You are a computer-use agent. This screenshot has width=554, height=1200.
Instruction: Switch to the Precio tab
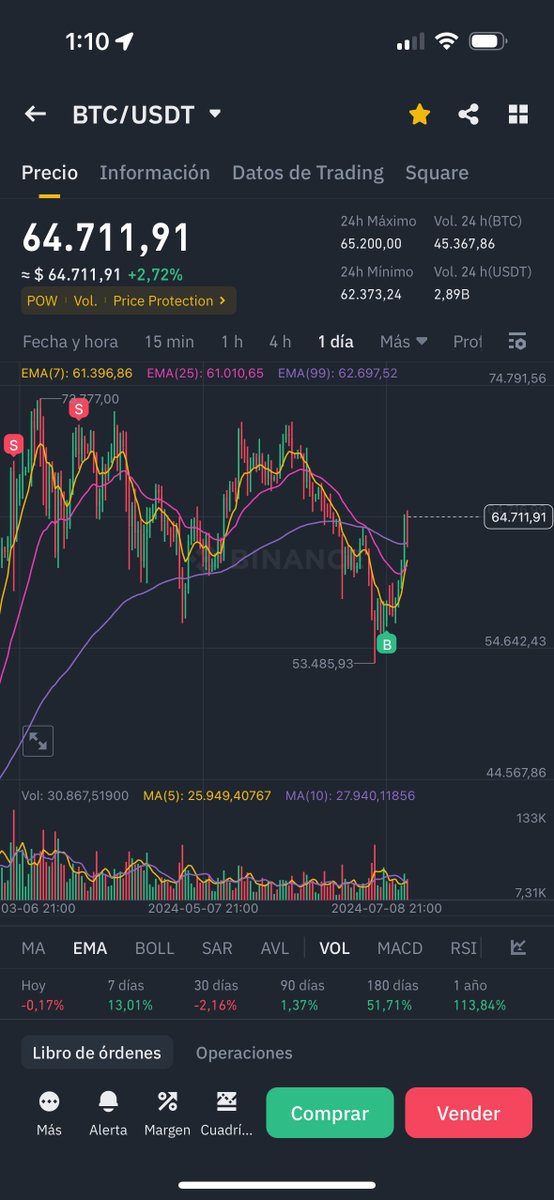click(50, 173)
